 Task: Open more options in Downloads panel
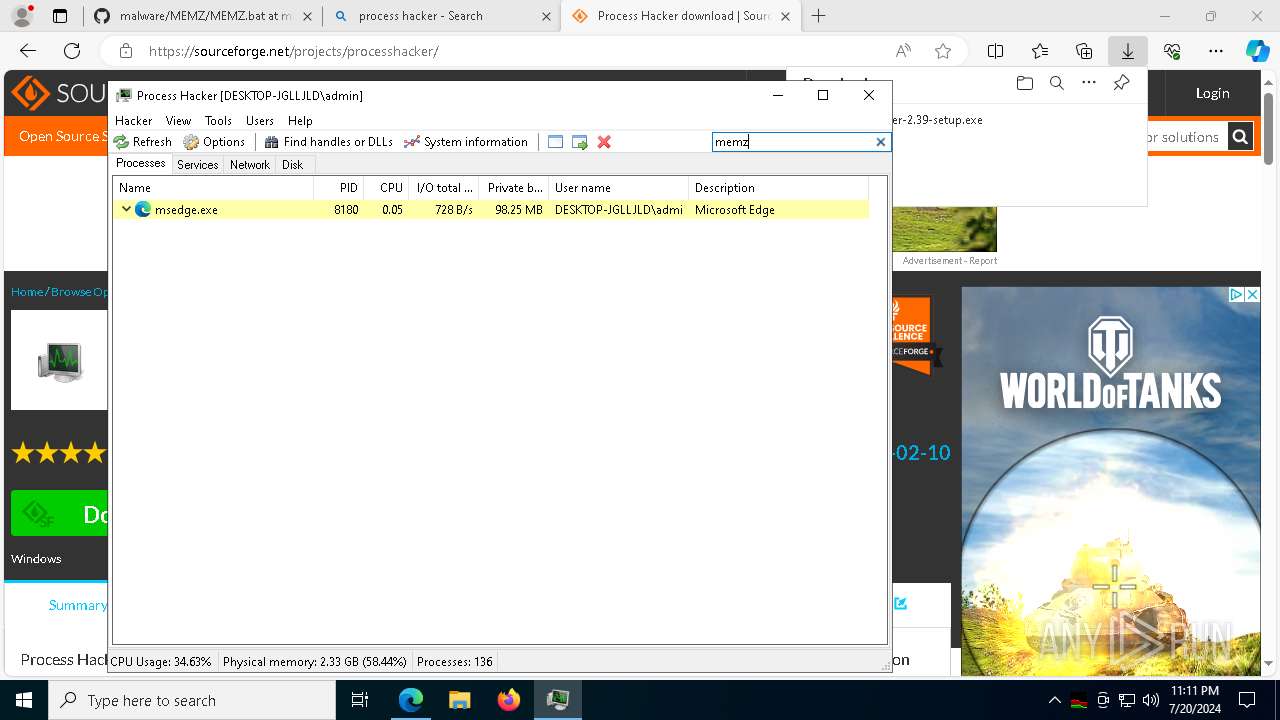tap(1089, 84)
